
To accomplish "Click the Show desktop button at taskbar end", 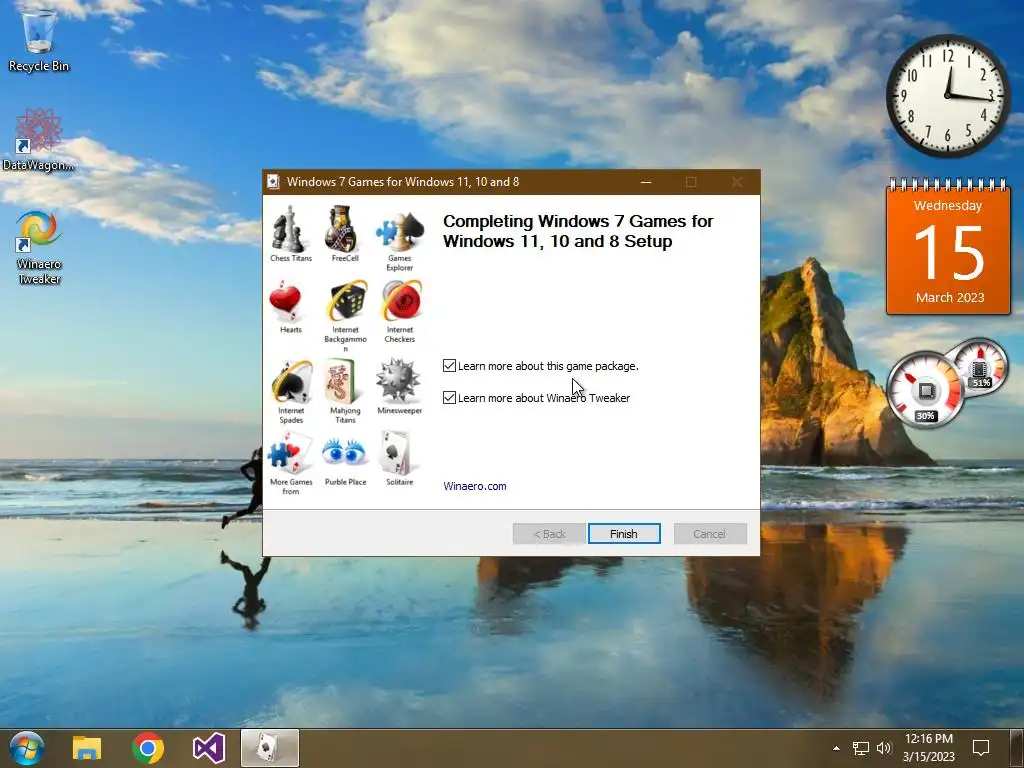I will click(1017, 748).
